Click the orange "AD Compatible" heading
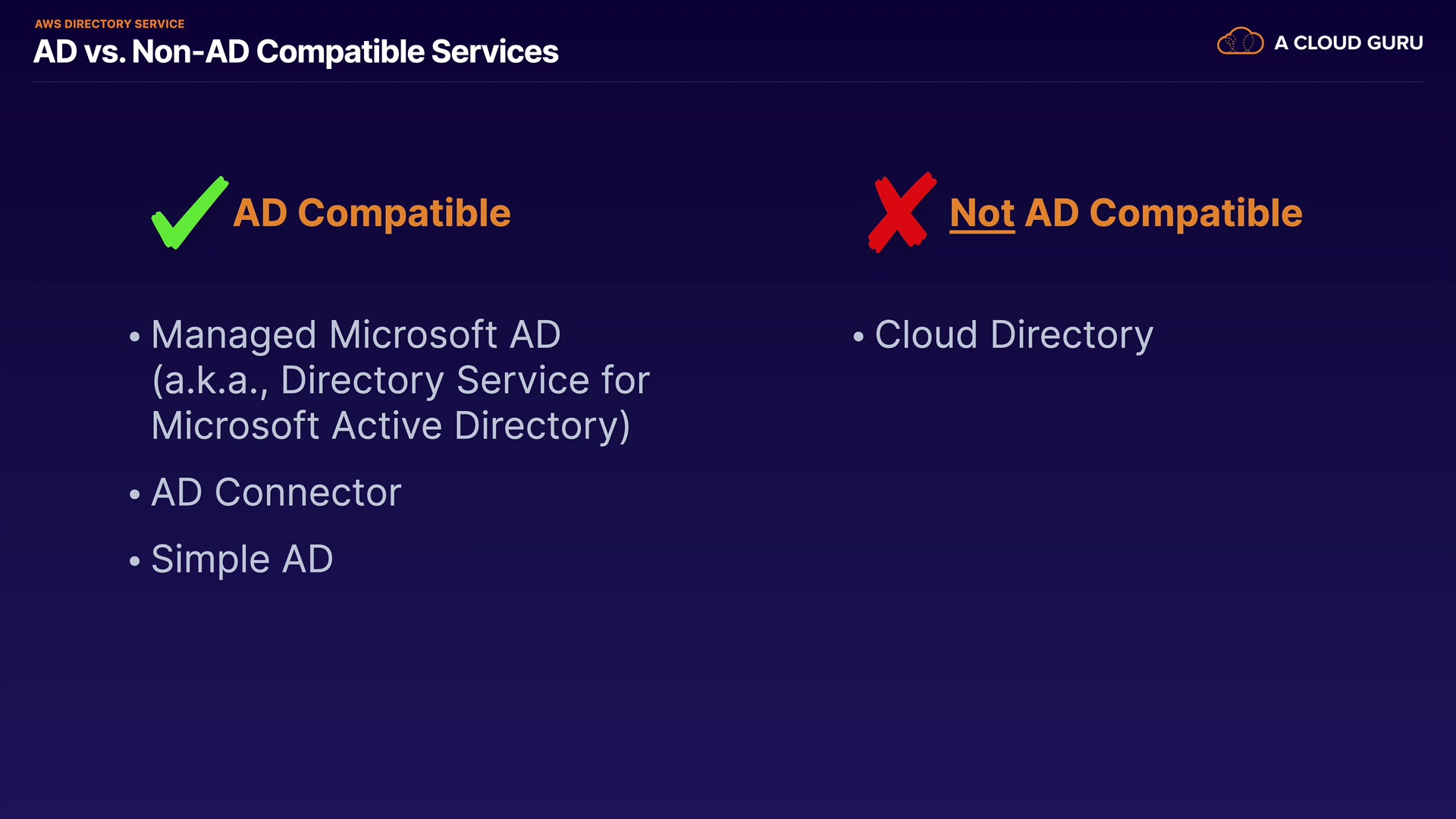This screenshot has height=819, width=1456. coord(372,213)
